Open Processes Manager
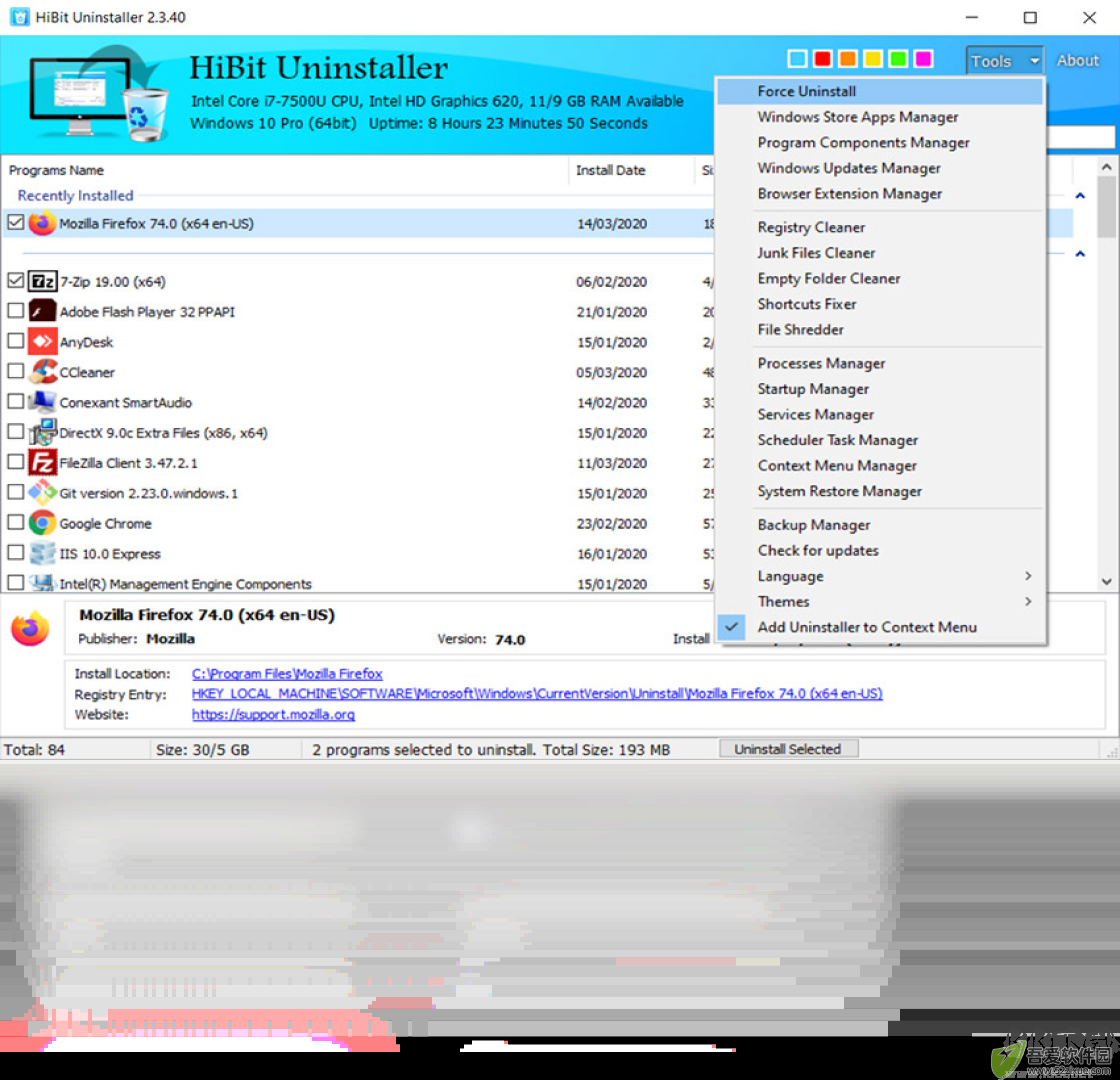 coord(881,364)
